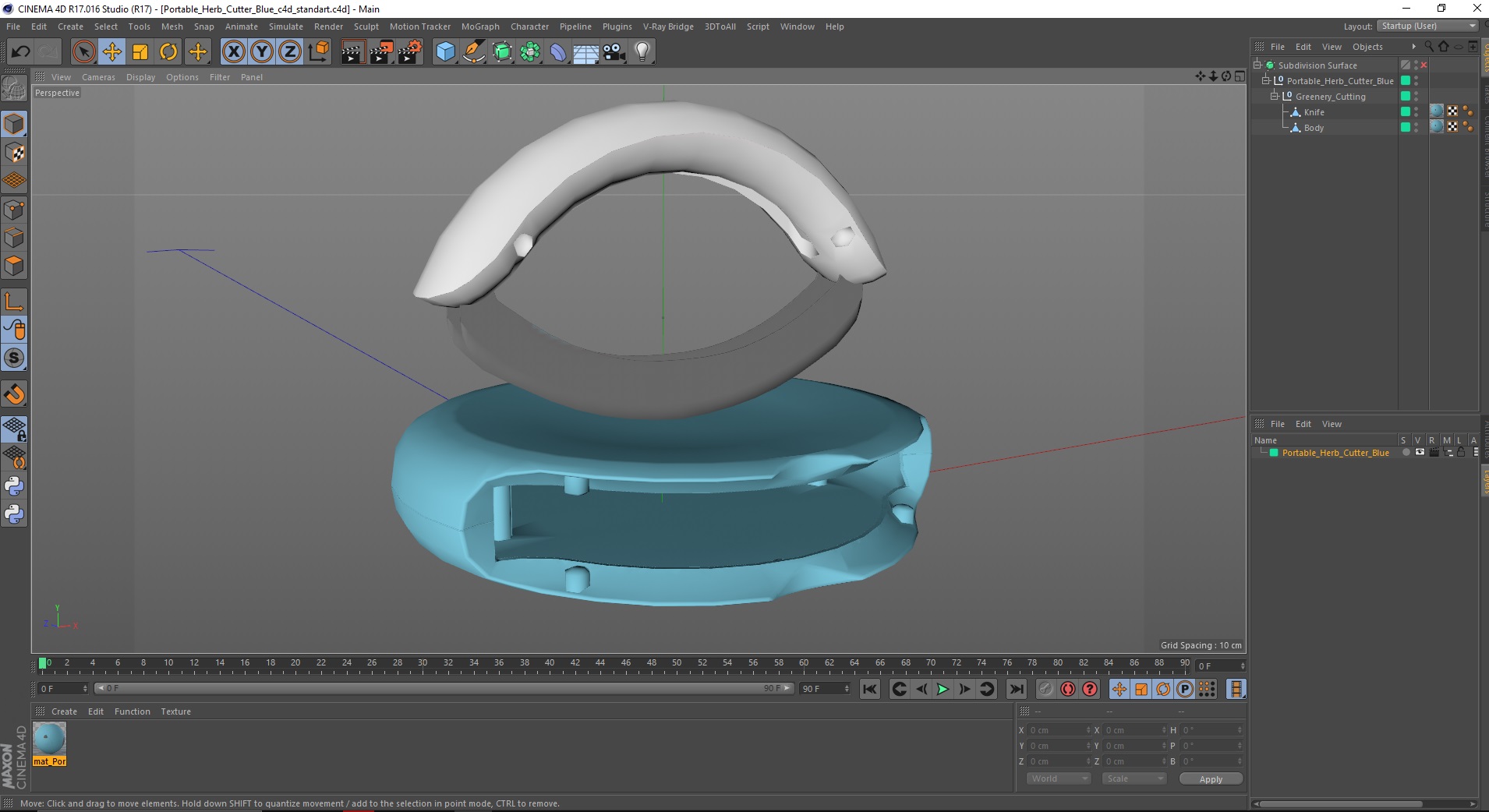Image resolution: width=1489 pixels, height=812 pixels.
Task: Open the deformer objects icon
Action: coord(558,52)
